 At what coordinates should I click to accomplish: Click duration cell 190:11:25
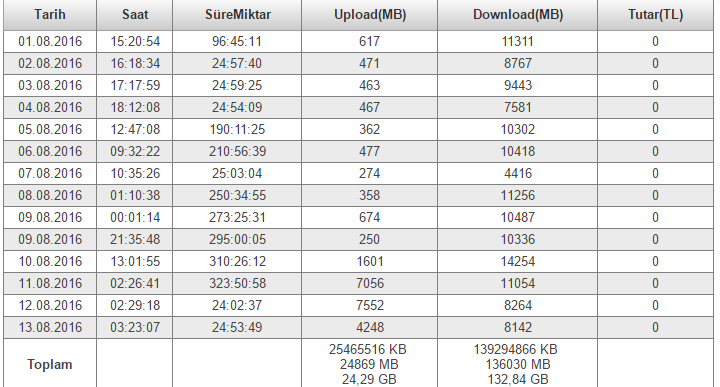[237, 129]
